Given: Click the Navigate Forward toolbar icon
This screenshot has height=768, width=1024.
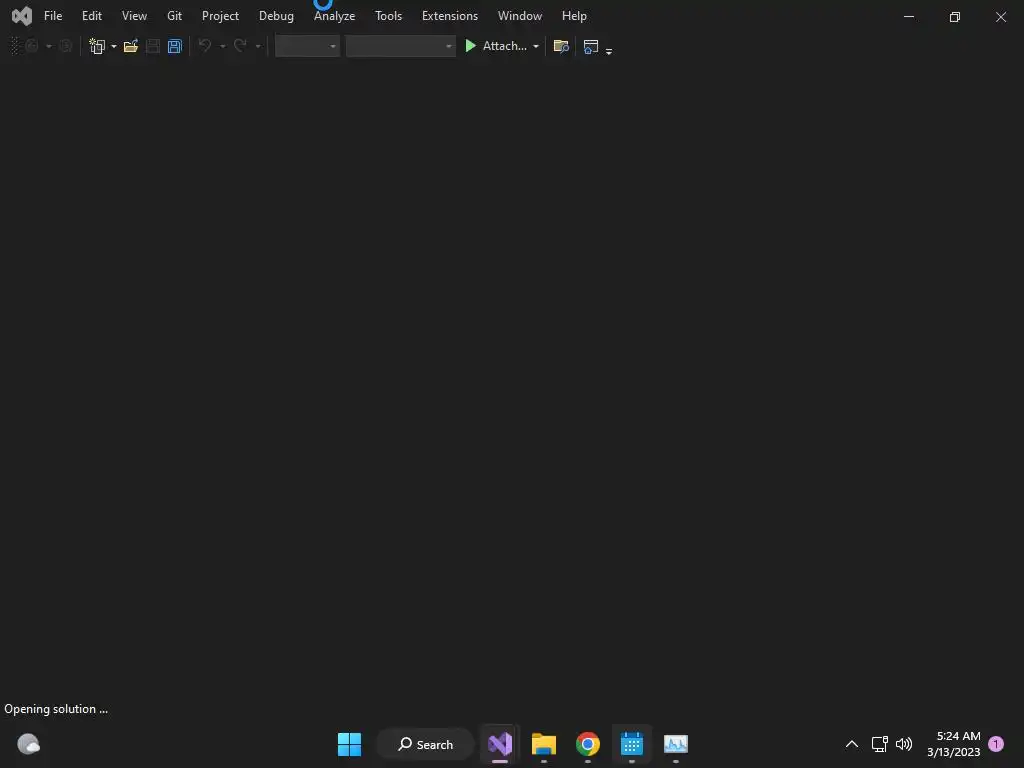Looking at the screenshot, I should coord(65,46).
